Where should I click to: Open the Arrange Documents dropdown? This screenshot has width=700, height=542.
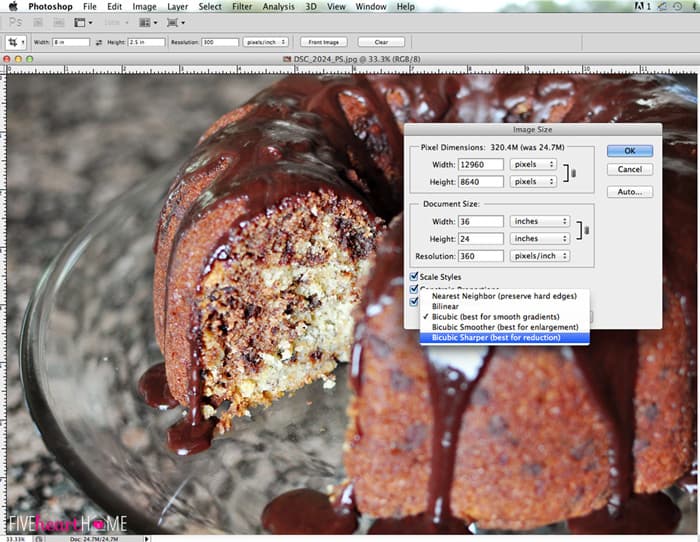point(148,23)
